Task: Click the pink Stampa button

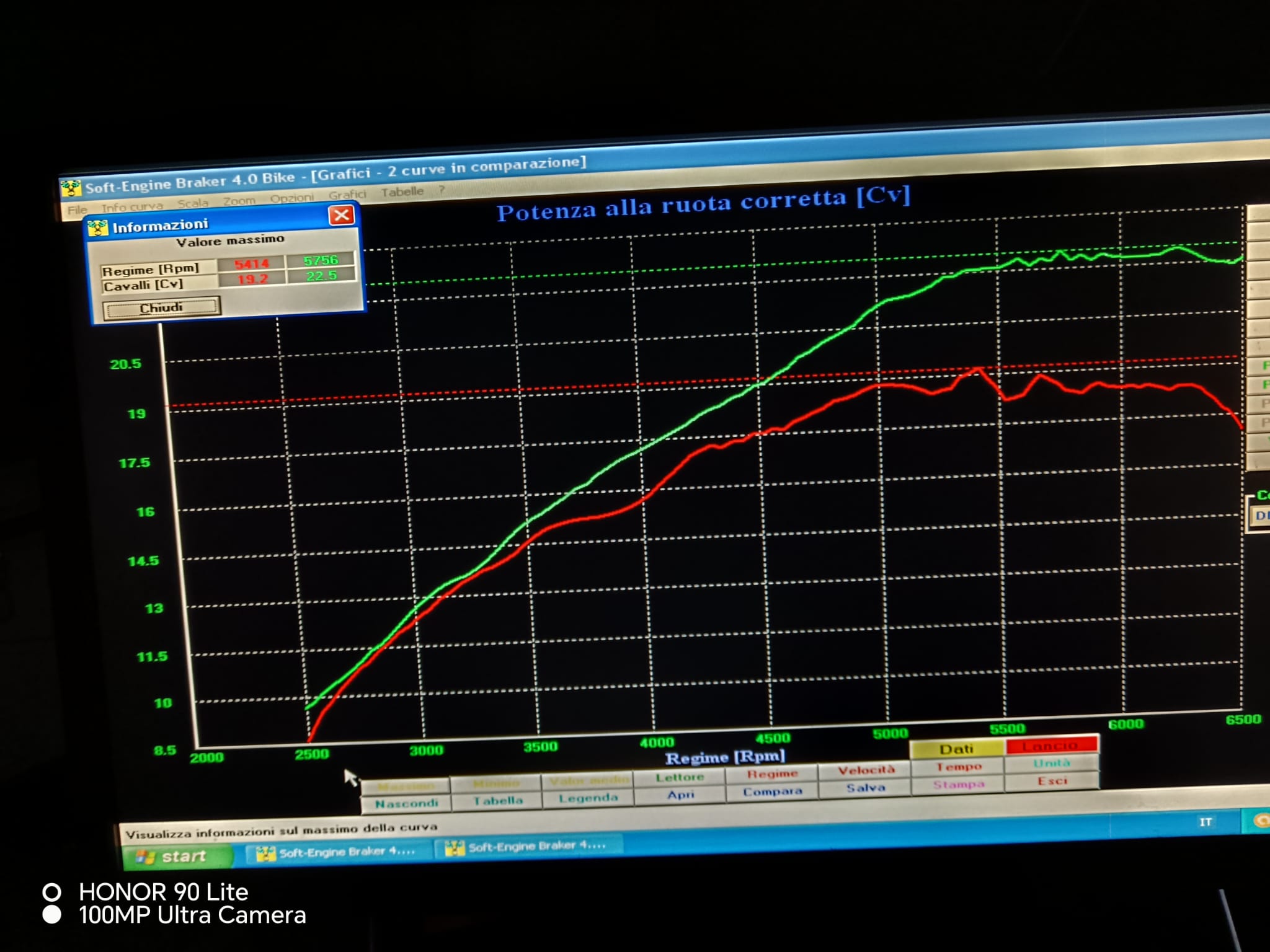Action: point(958,785)
